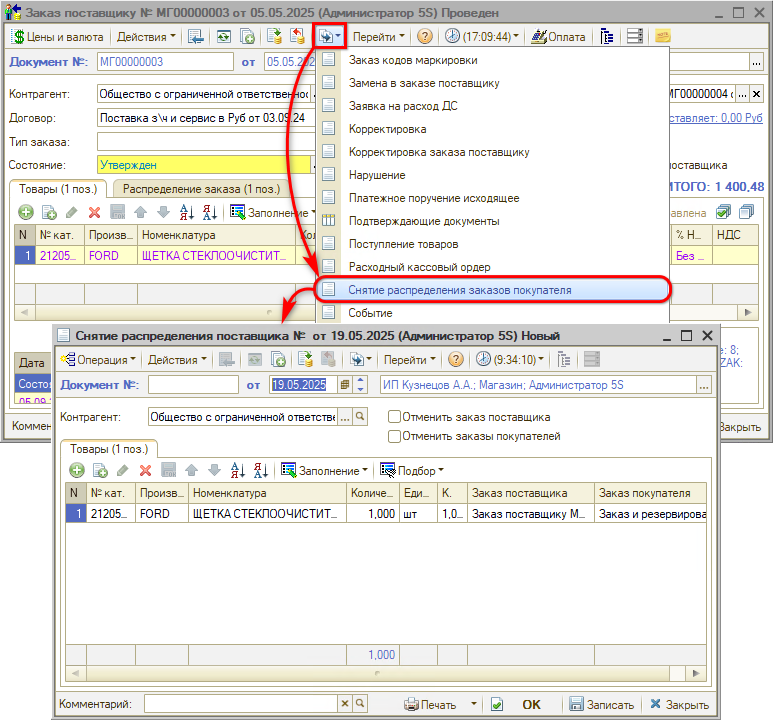Click the red delete row icon in the lower dialog
Screen dimensions: 773x720
tap(145, 470)
